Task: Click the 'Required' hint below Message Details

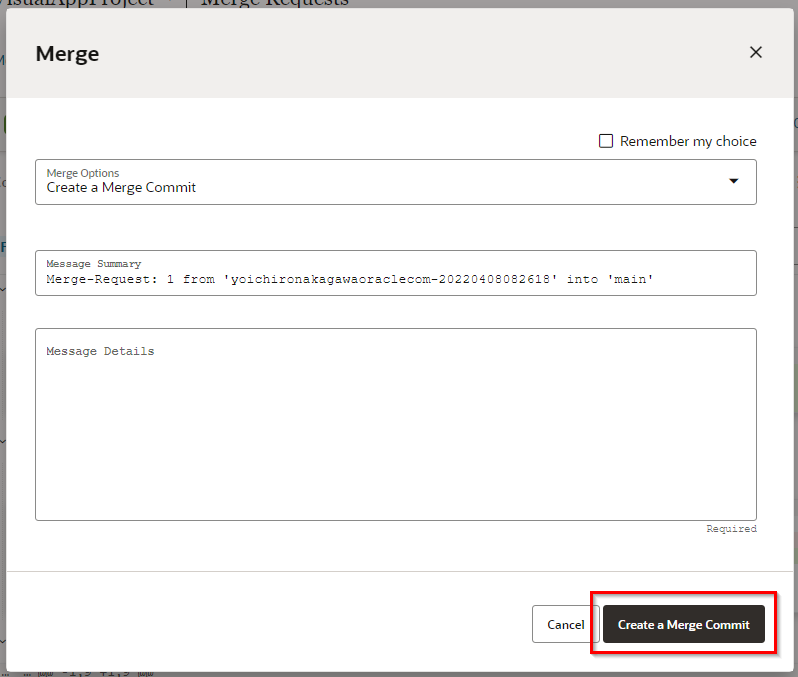Action: click(x=731, y=529)
